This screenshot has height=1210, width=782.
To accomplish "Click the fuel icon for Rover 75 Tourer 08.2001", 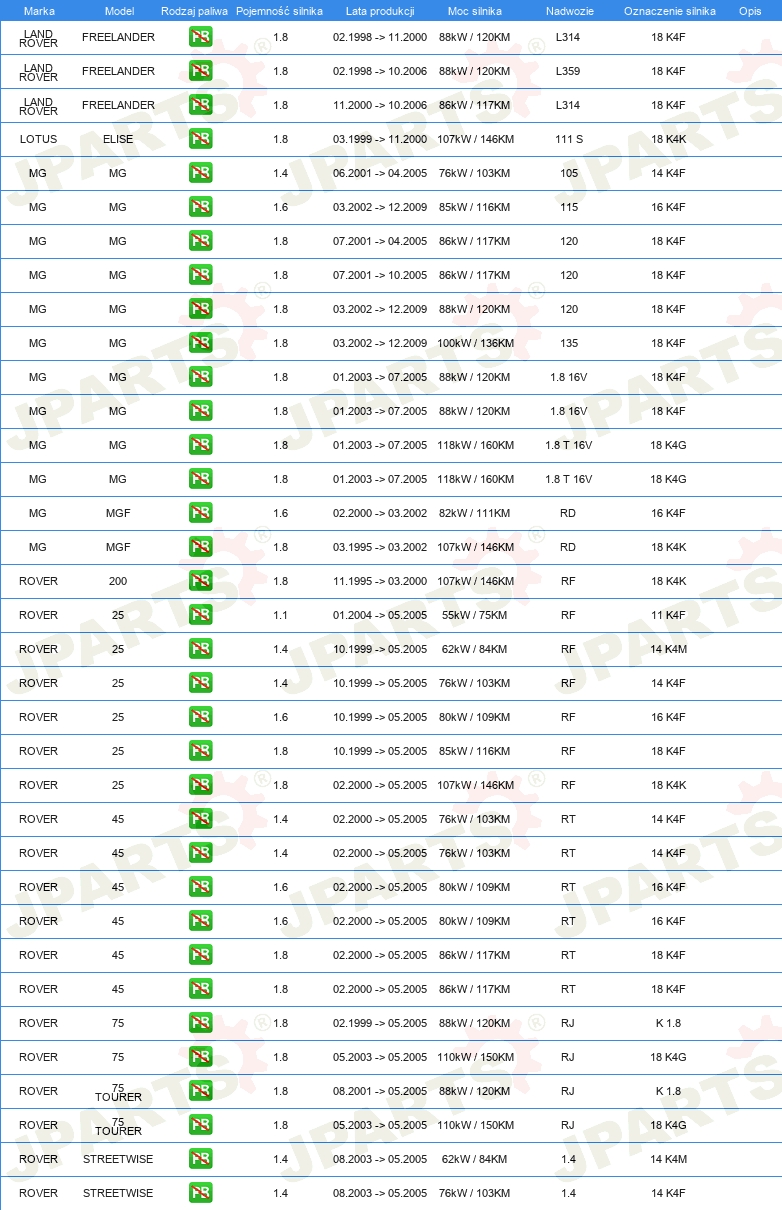I will pyautogui.click(x=200, y=1091).
